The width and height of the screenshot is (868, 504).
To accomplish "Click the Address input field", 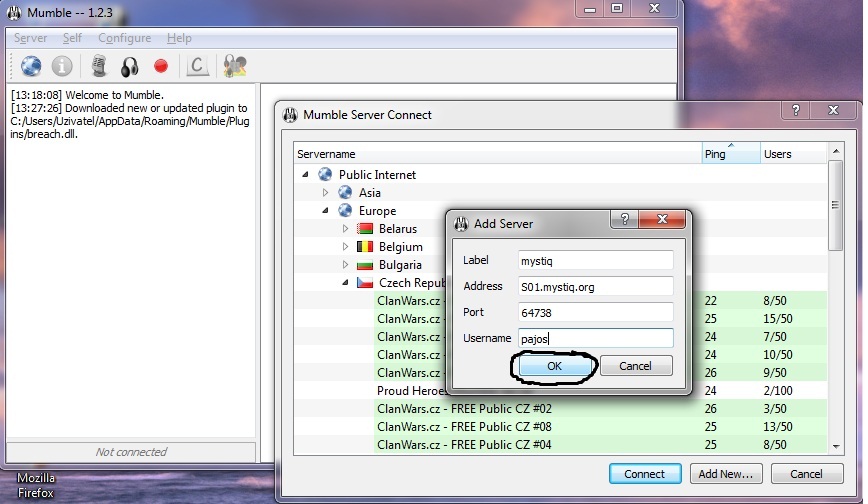I will (x=596, y=286).
